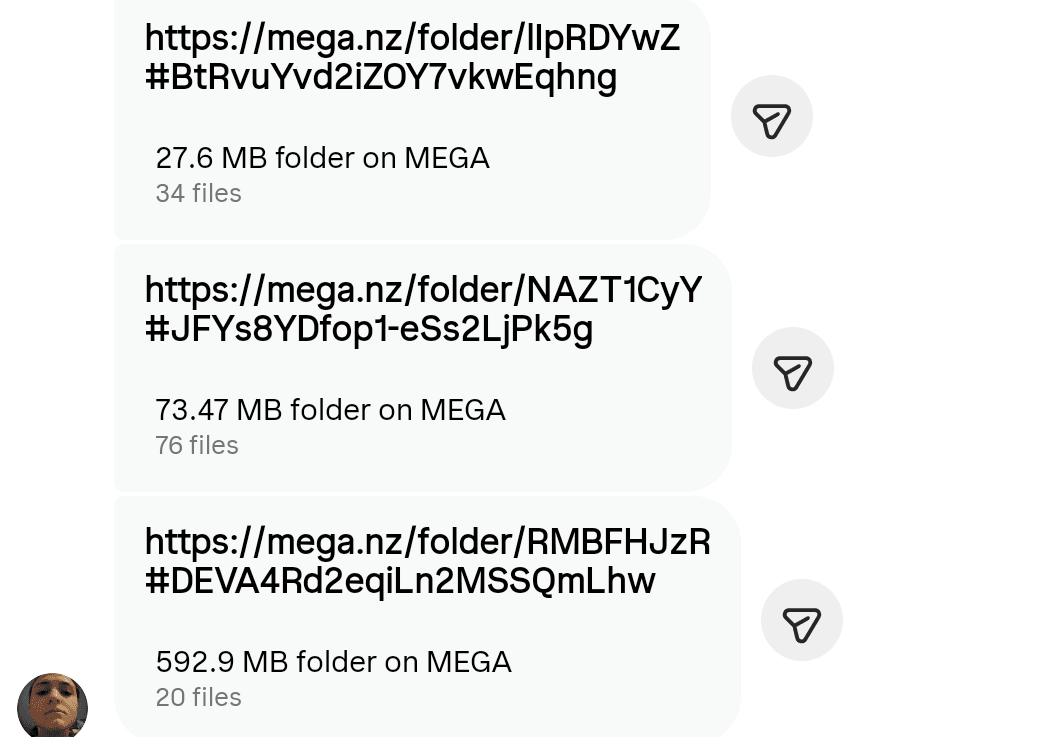Image resolution: width=1049 pixels, height=737 pixels.
Task: Click the share arrow beside the 27.6 MB folder message
Action: pos(771,117)
